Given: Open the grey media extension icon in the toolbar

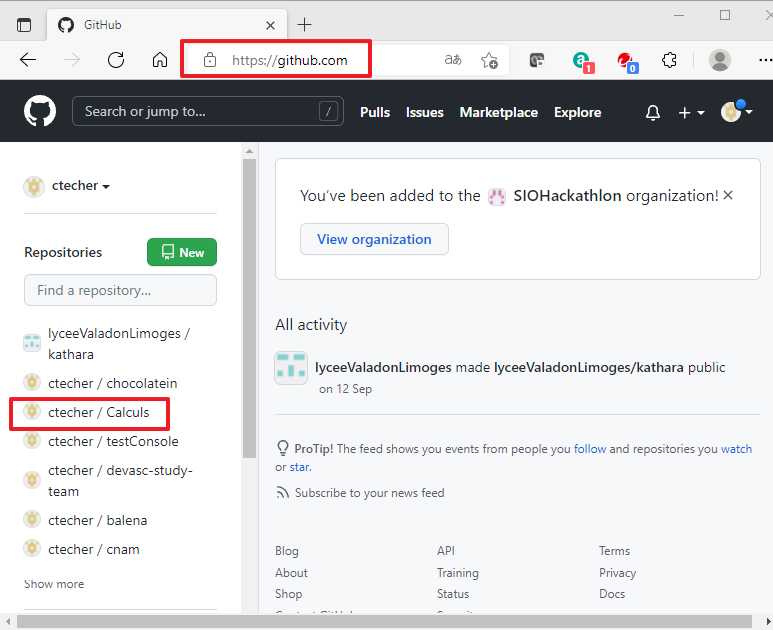Looking at the screenshot, I should [537, 60].
